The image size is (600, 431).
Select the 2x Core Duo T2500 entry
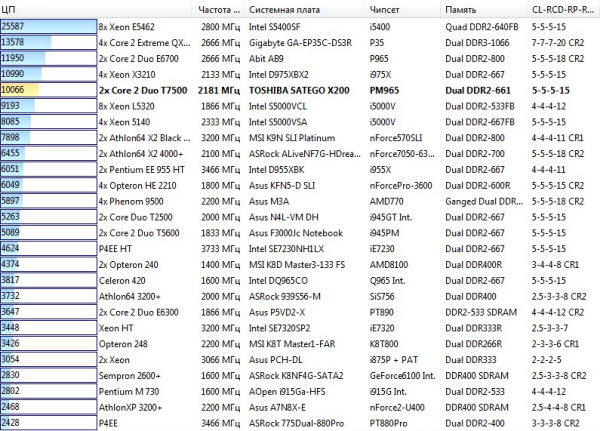click(136, 217)
